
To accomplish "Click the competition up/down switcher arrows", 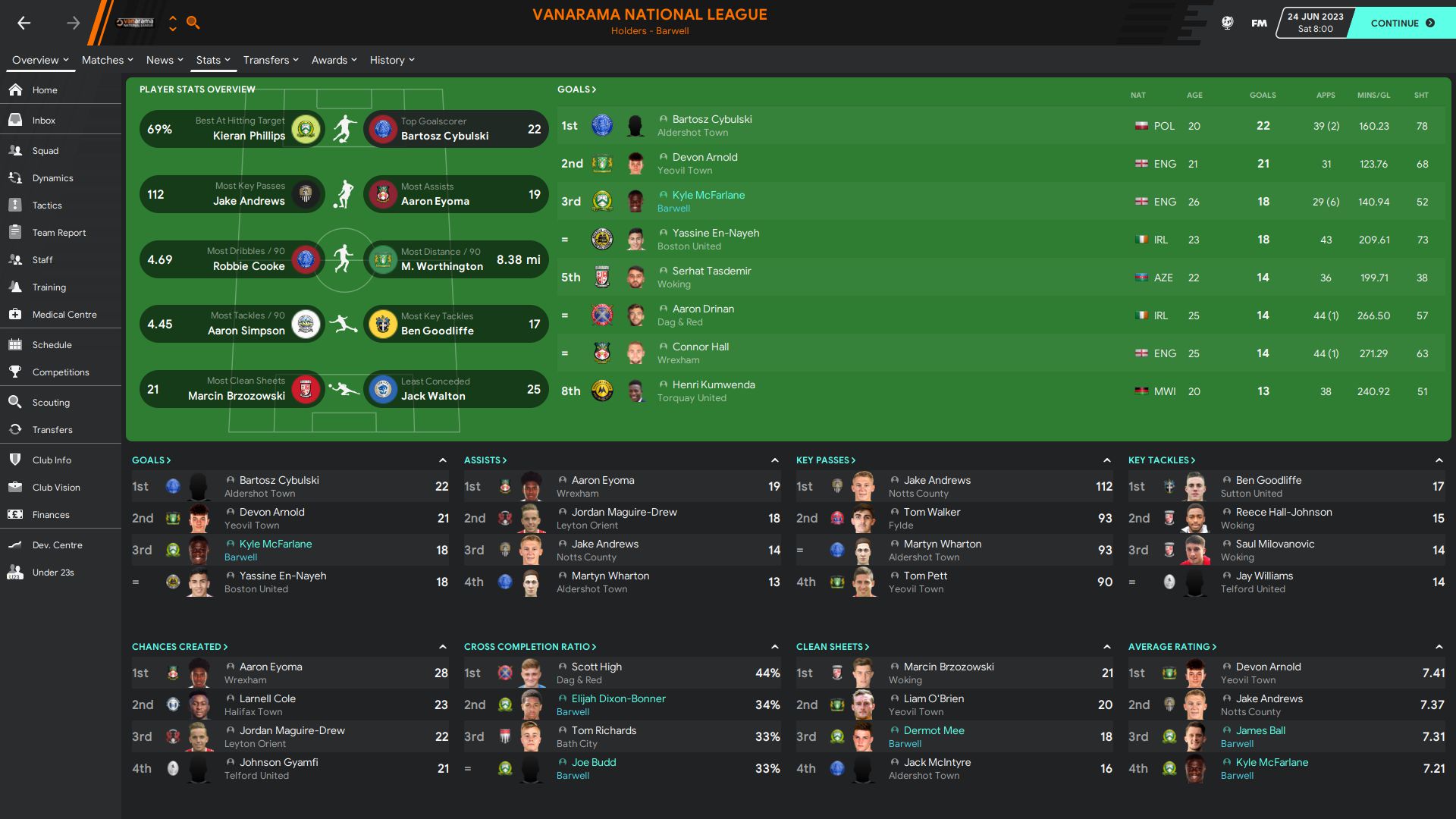I will tap(173, 23).
